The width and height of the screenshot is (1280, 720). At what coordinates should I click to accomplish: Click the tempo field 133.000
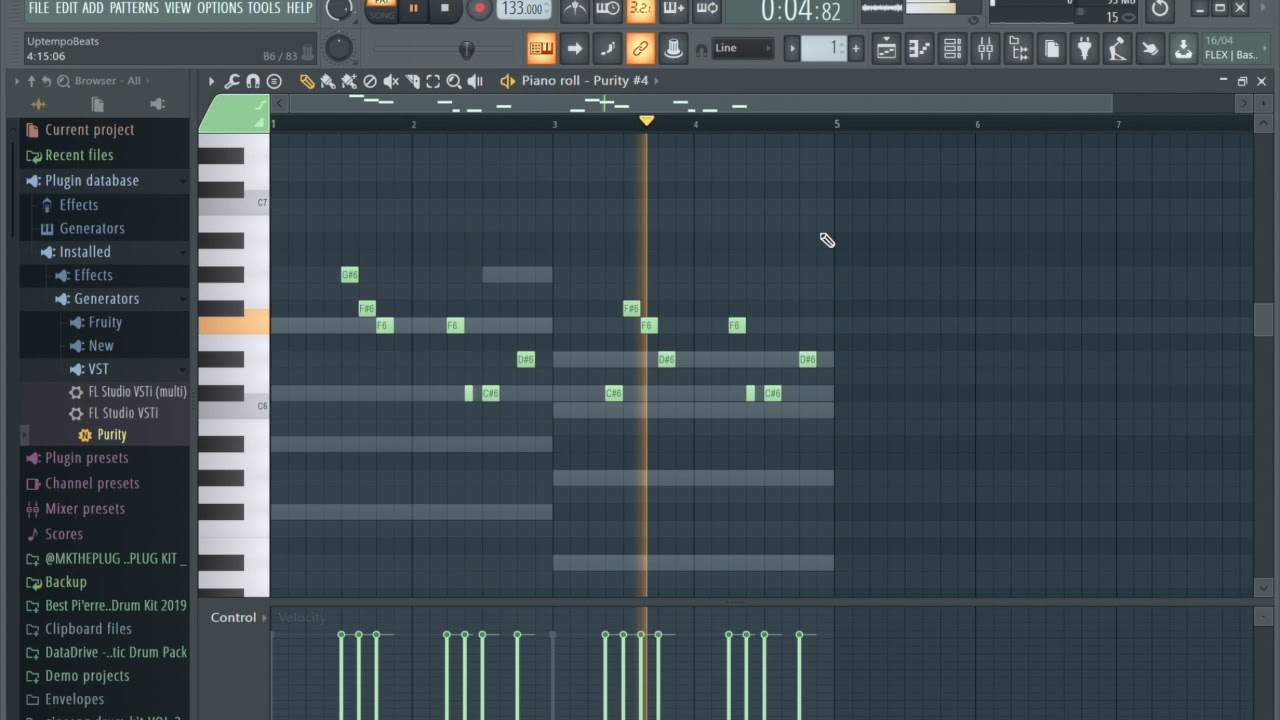click(x=523, y=9)
